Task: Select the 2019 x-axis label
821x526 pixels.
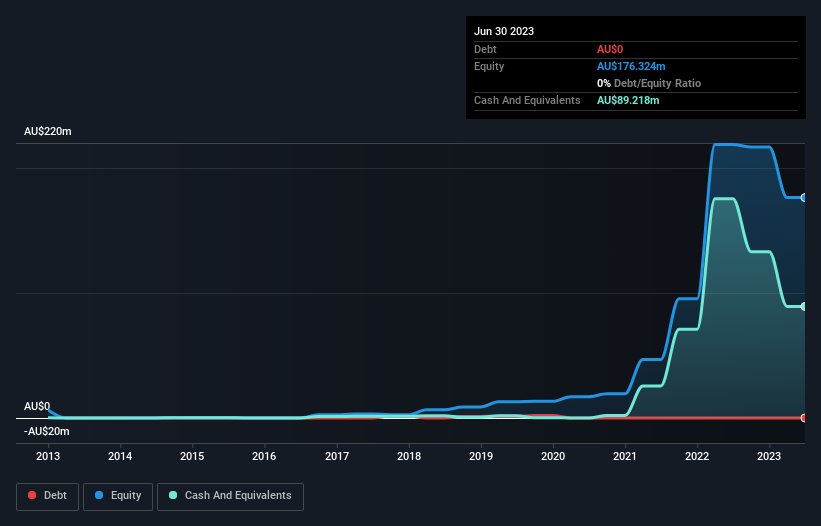Action: pos(481,456)
